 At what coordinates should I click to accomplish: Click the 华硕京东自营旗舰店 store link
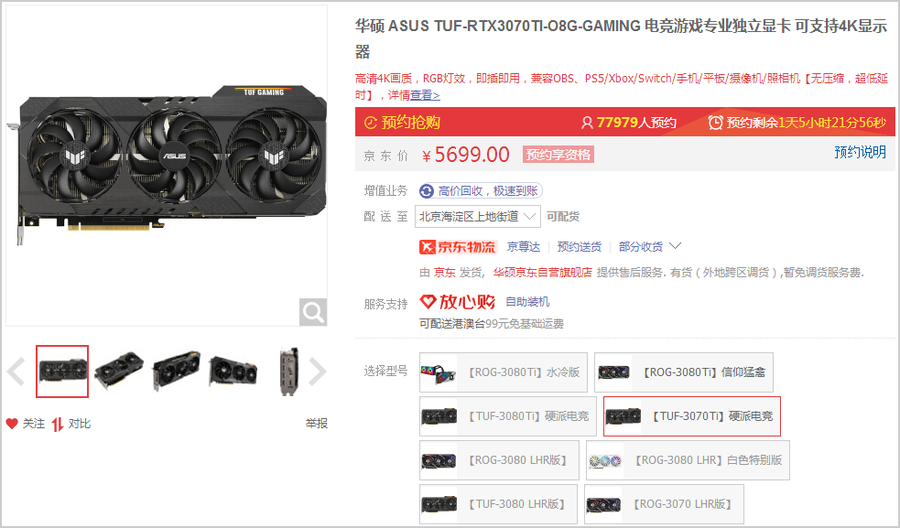542,273
